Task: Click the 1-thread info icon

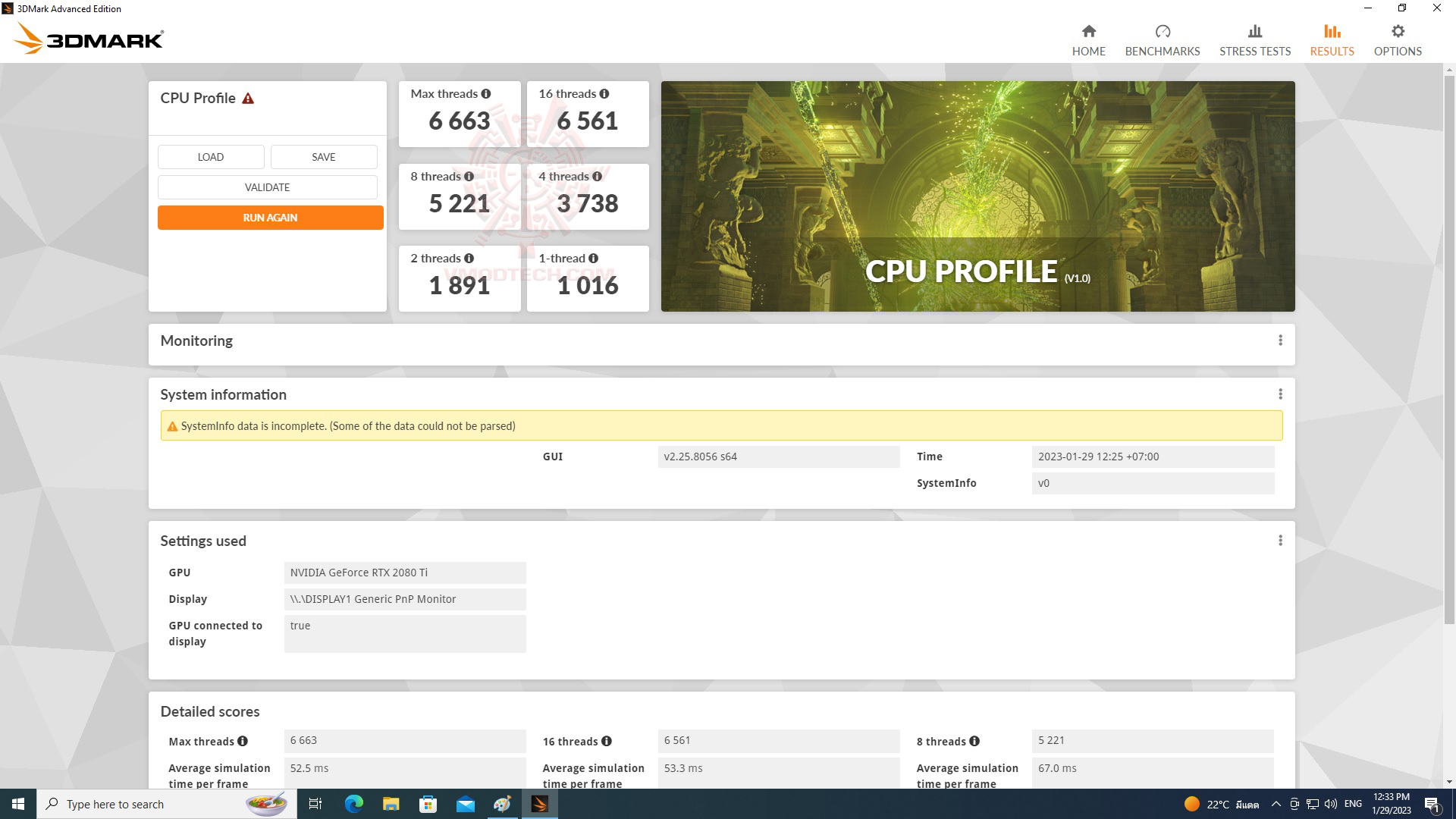Action: pos(593,259)
